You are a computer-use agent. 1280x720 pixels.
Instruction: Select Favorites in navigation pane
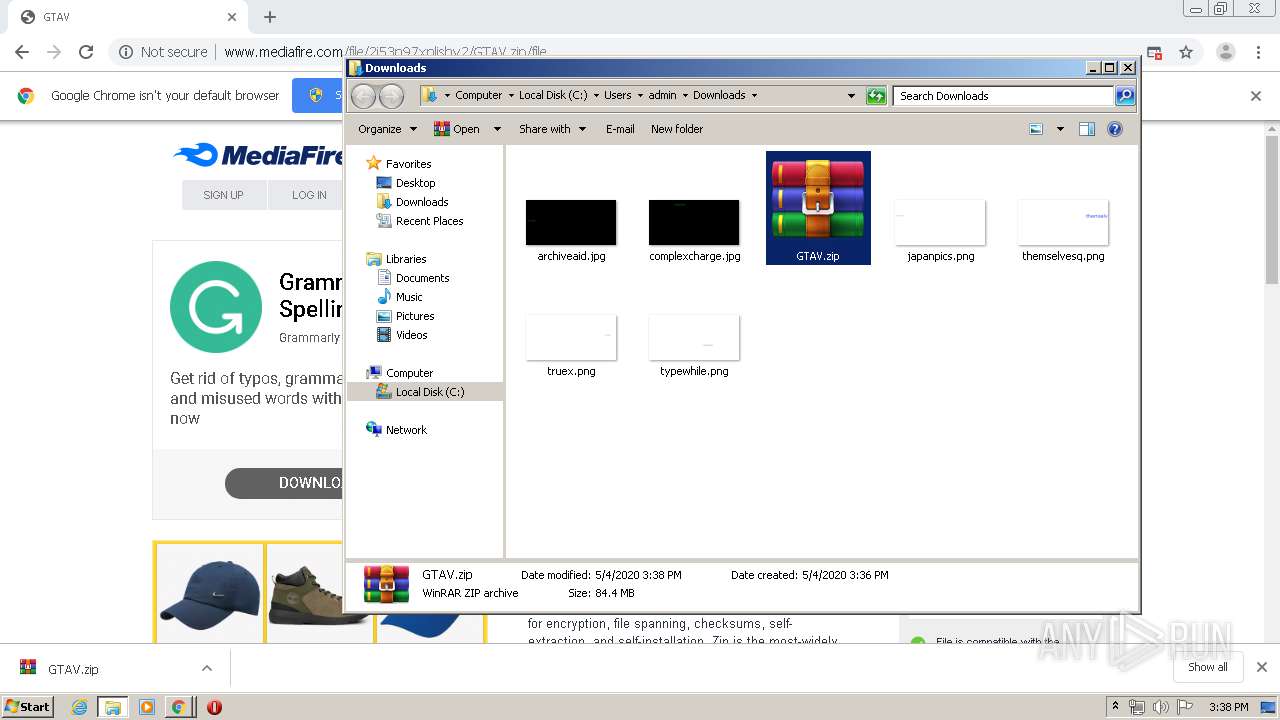pos(408,164)
